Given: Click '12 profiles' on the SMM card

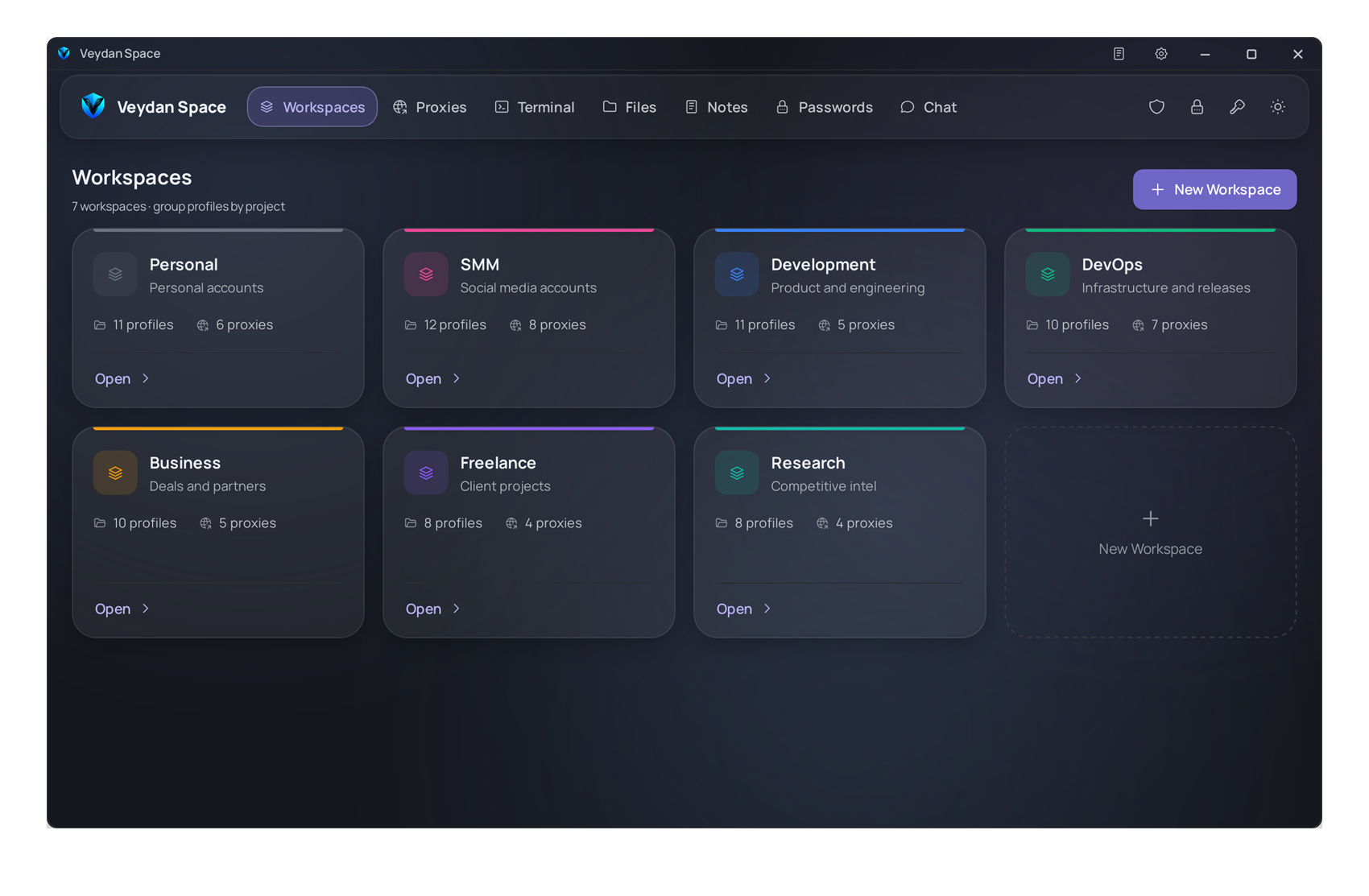Looking at the screenshot, I should (455, 324).
